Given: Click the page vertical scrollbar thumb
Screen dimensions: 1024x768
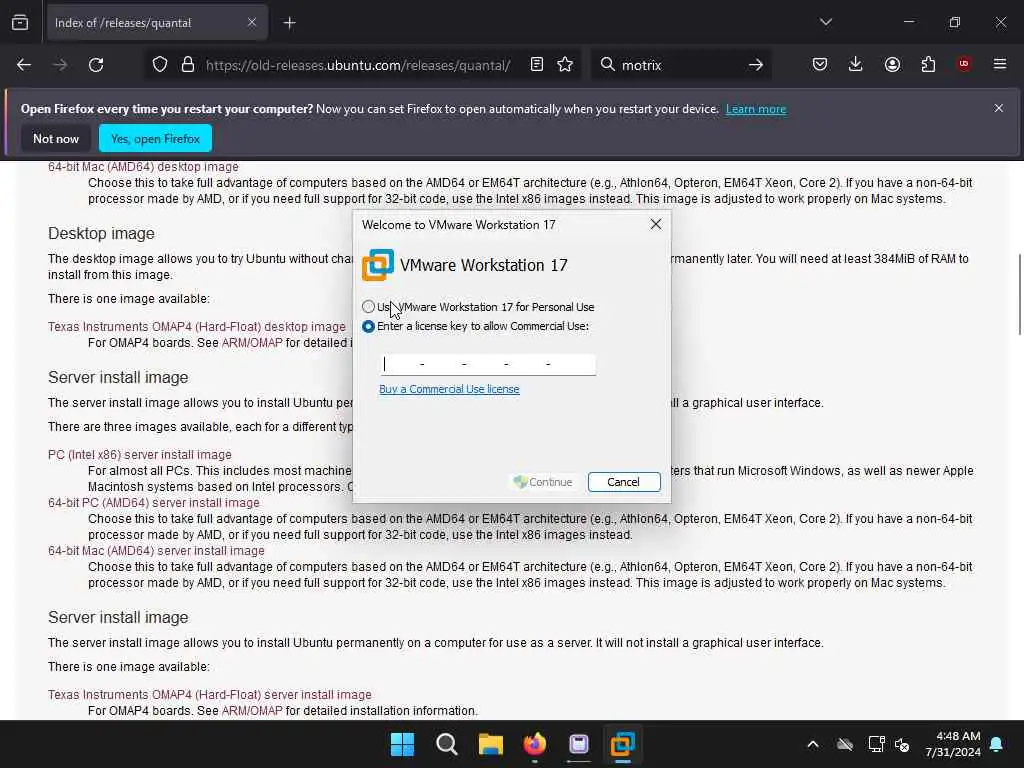Looking at the screenshot, I should click(1019, 294).
